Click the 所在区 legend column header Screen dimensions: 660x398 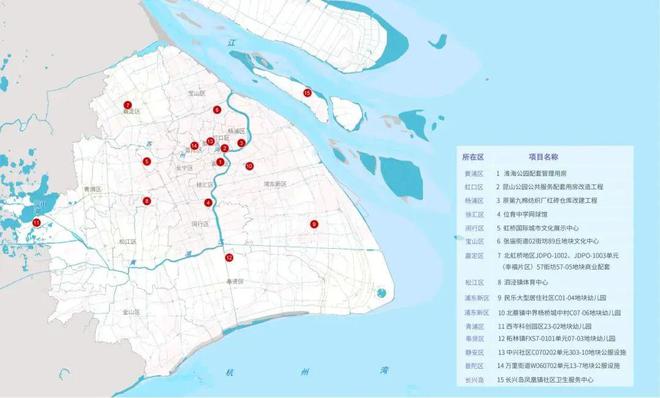pos(473,157)
